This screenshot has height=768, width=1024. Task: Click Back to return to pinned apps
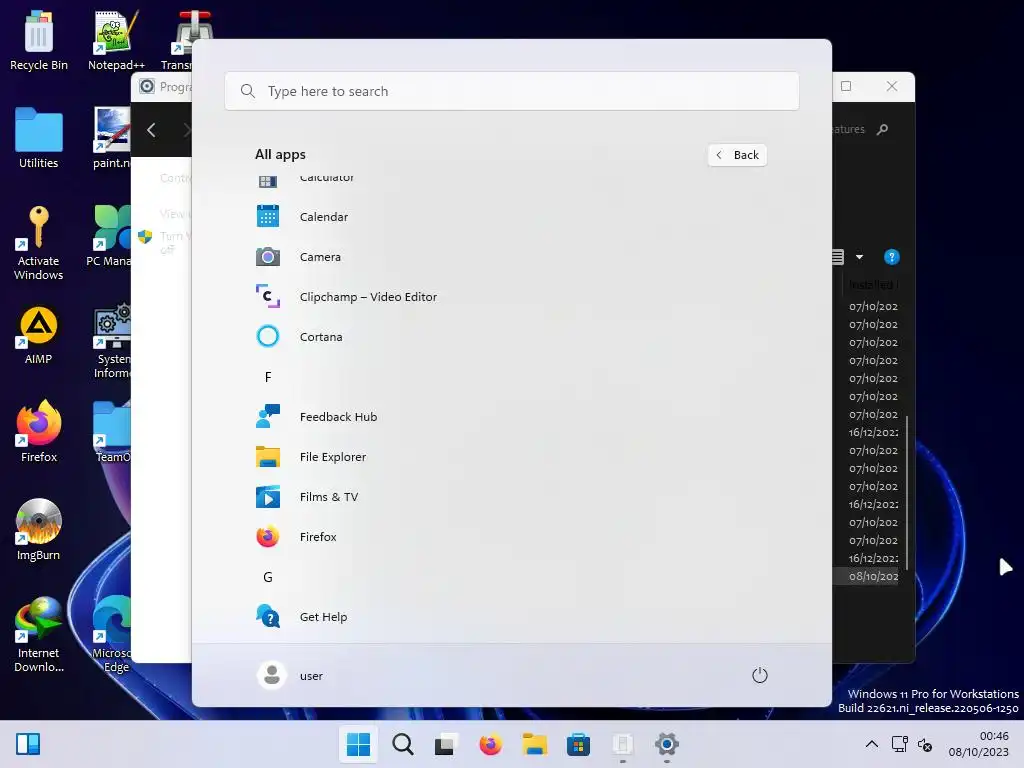(x=737, y=155)
